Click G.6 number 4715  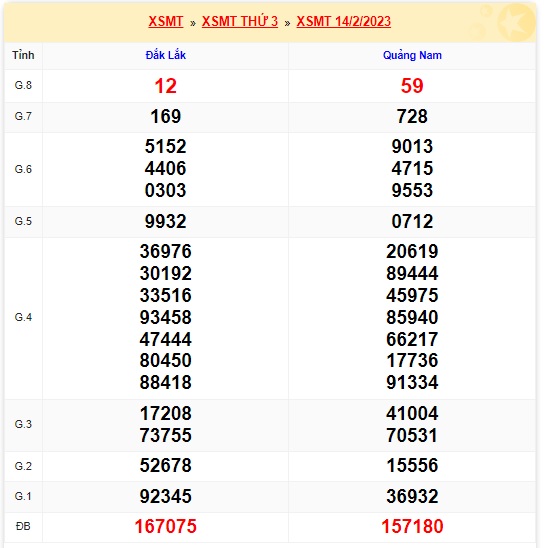point(412,168)
